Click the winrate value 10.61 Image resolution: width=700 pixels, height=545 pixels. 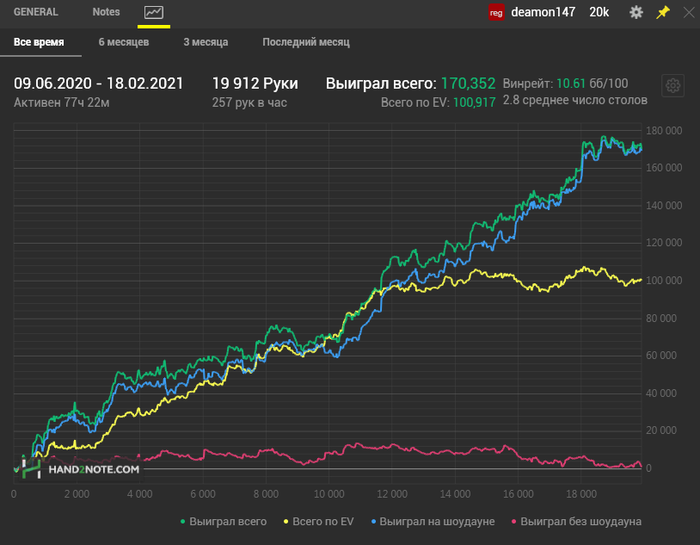[x=571, y=83]
